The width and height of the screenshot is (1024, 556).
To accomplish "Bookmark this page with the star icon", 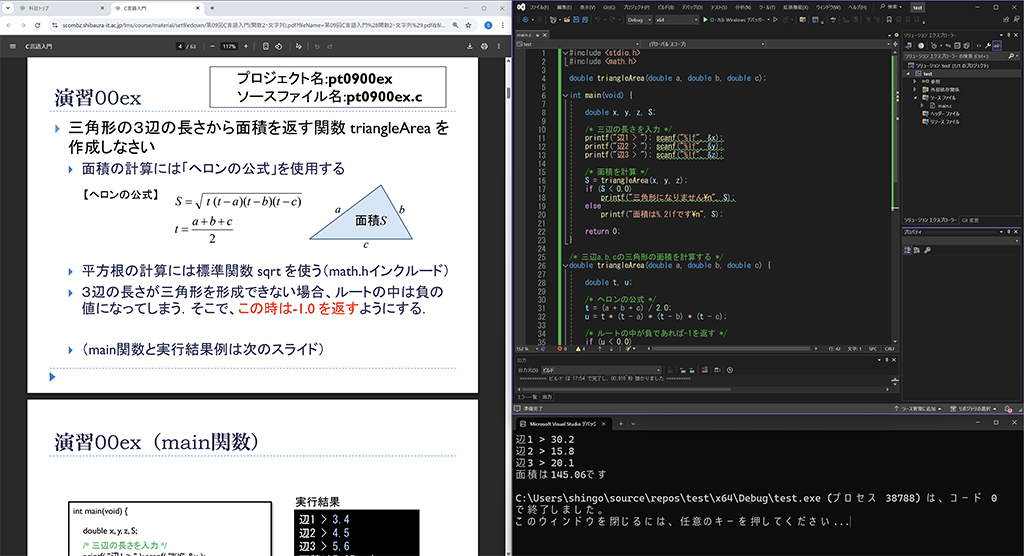I will pyautogui.click(x=468, y=25).
